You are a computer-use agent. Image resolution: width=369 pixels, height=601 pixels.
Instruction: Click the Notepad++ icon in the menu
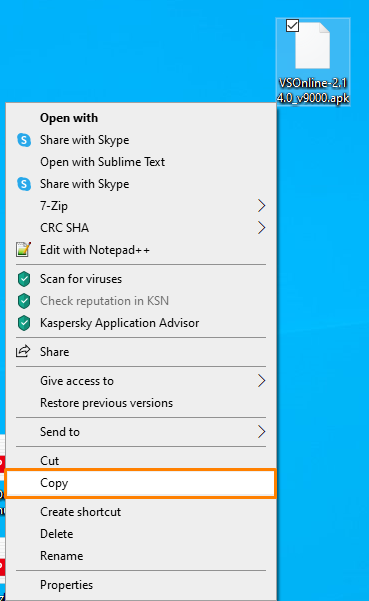click(23, 250)
